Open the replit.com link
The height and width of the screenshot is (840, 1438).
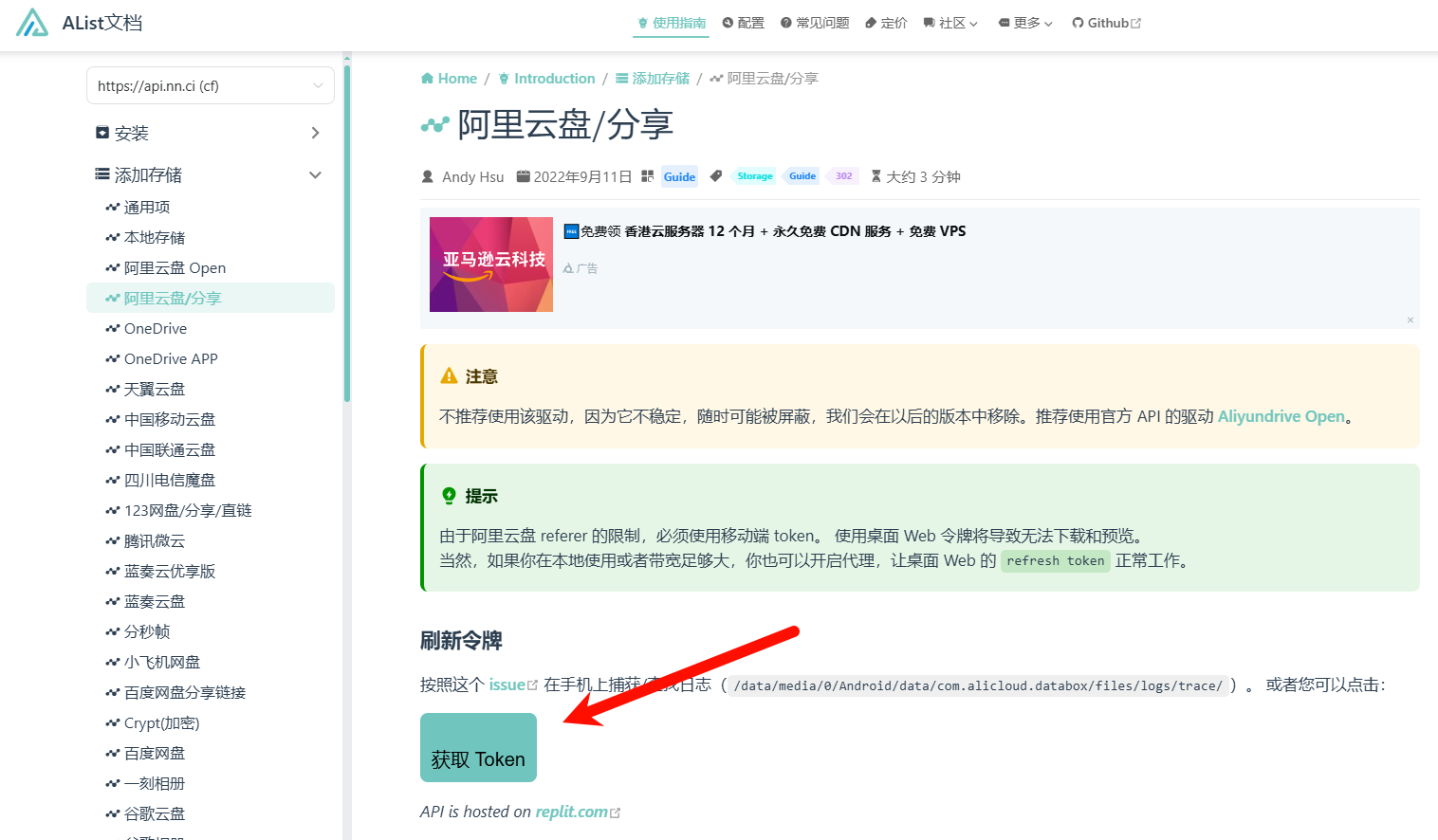tap(578, 812)
